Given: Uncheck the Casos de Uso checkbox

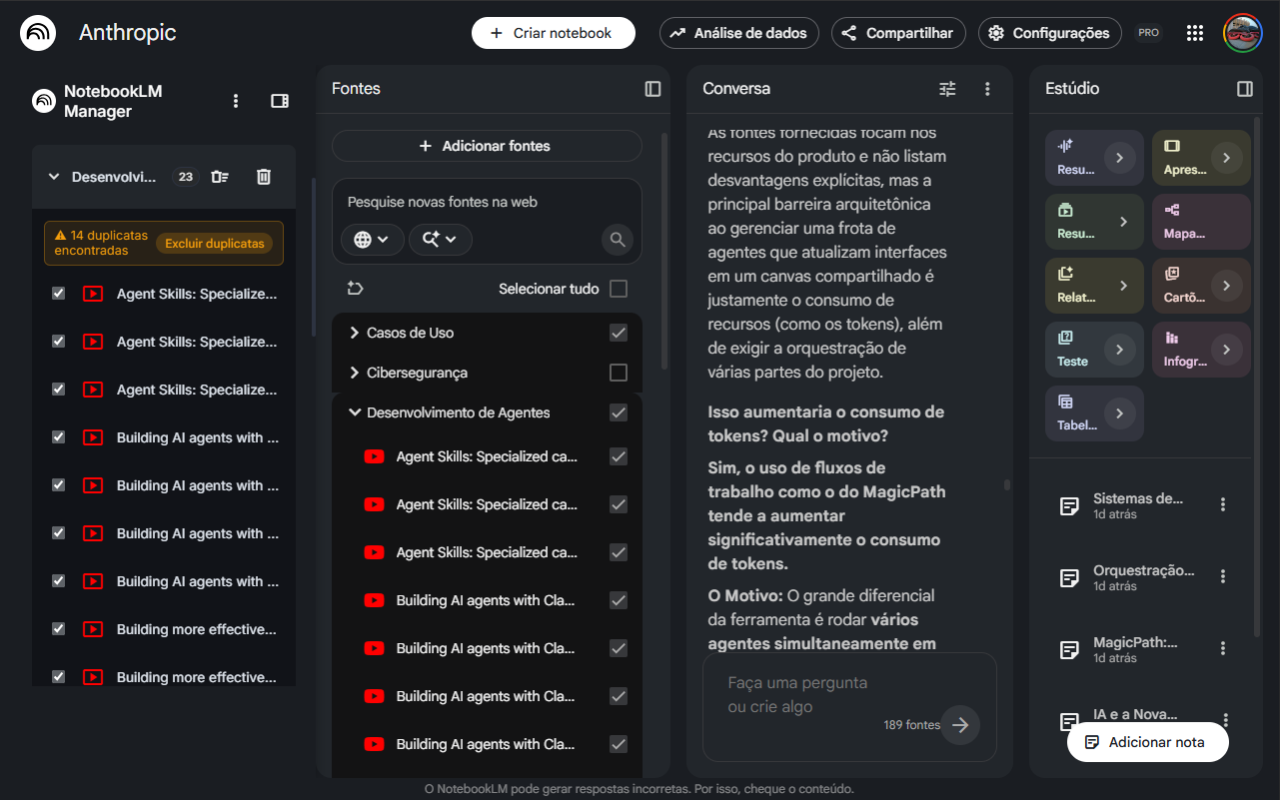Looking at the screenshot, I should click(x=619, y=333).
